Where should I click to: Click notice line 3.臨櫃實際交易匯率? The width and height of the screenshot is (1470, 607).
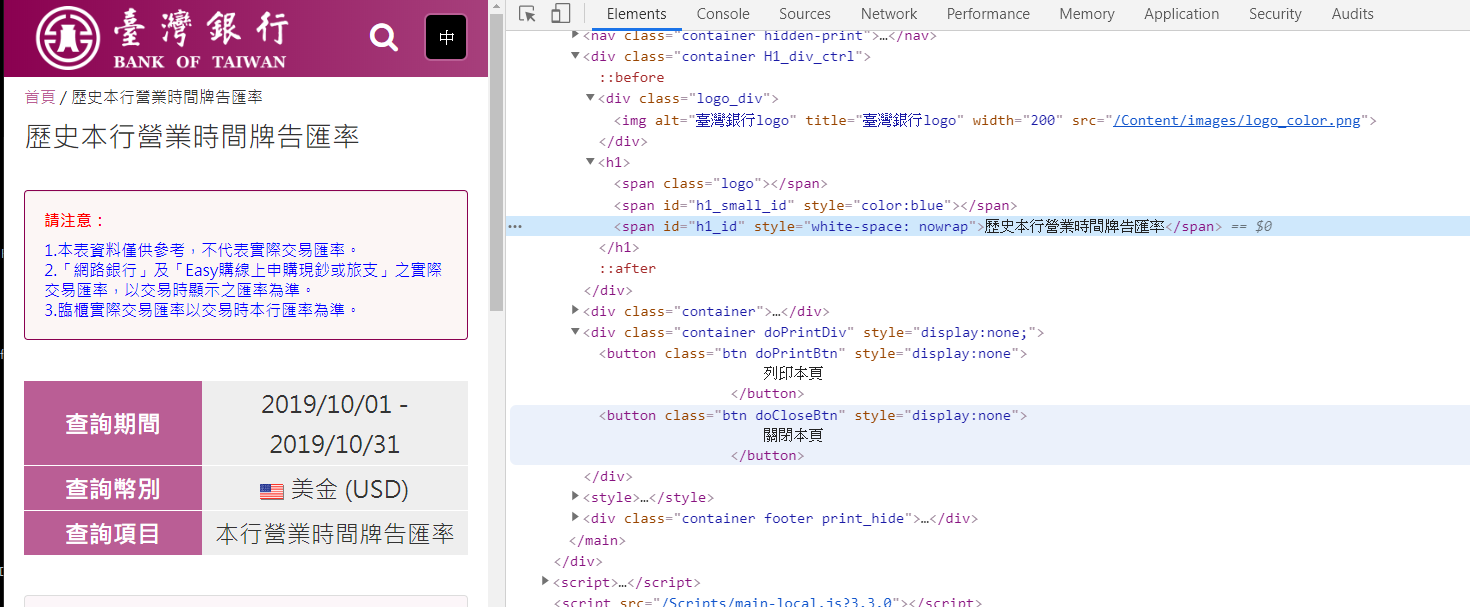201,310
